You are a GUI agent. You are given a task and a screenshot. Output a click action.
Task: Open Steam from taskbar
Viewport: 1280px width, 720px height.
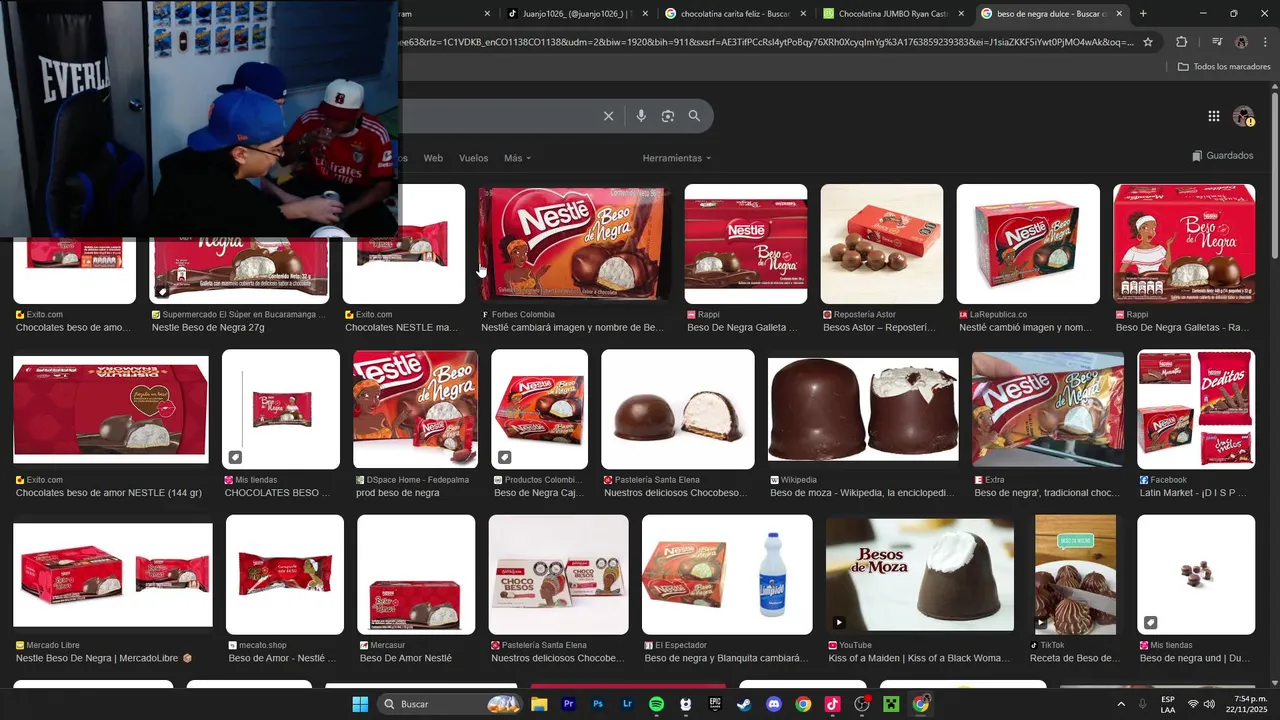744,704
